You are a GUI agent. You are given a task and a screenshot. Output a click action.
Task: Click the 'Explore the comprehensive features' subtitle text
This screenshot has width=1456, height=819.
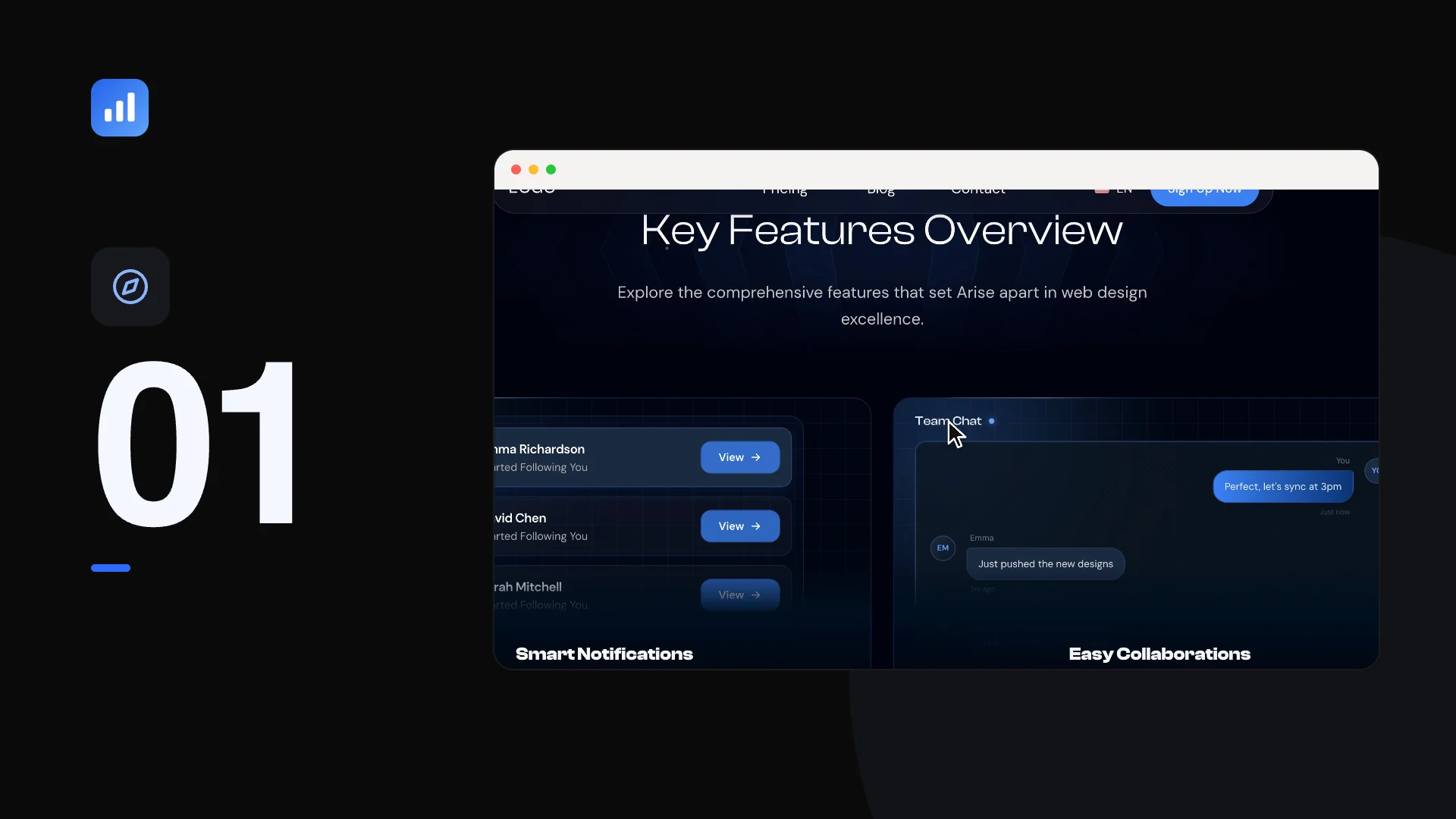(x=882, y=306)
